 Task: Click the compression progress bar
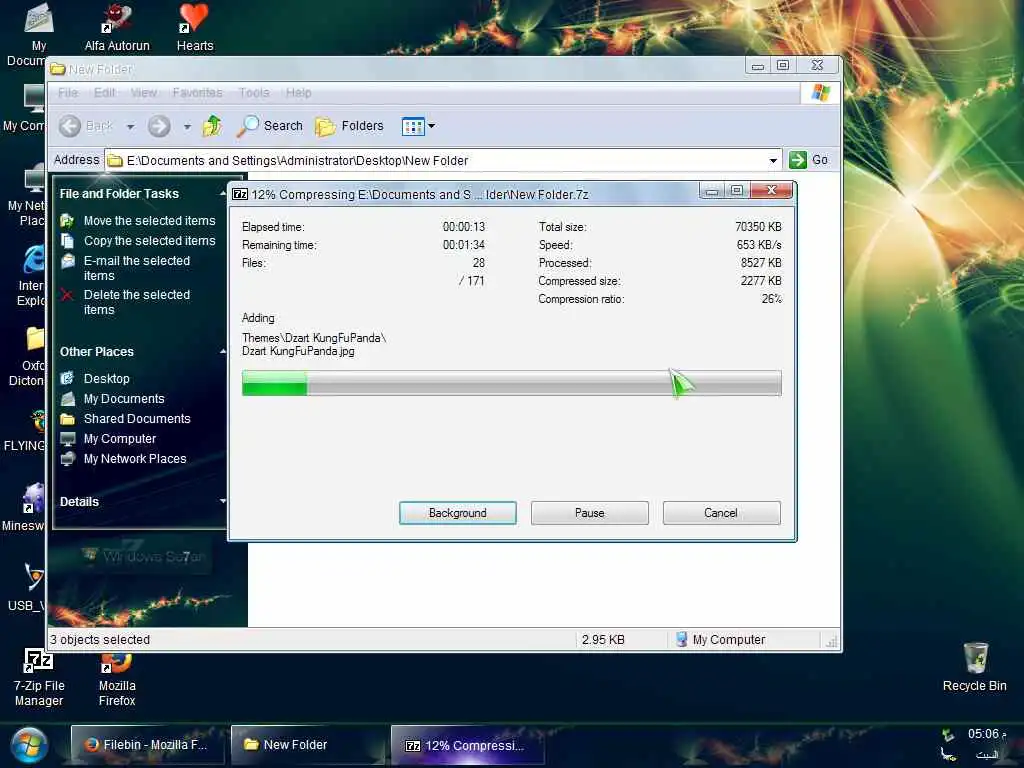(511, 383)
